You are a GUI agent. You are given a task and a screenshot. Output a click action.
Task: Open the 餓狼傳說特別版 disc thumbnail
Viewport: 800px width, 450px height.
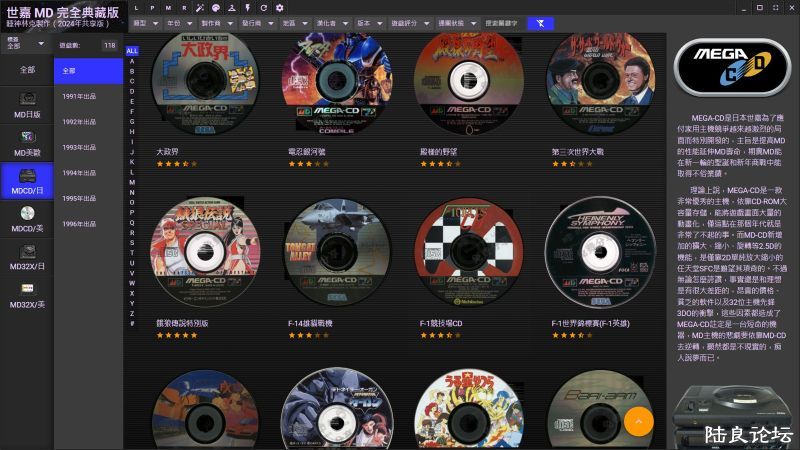click(205, 253)
